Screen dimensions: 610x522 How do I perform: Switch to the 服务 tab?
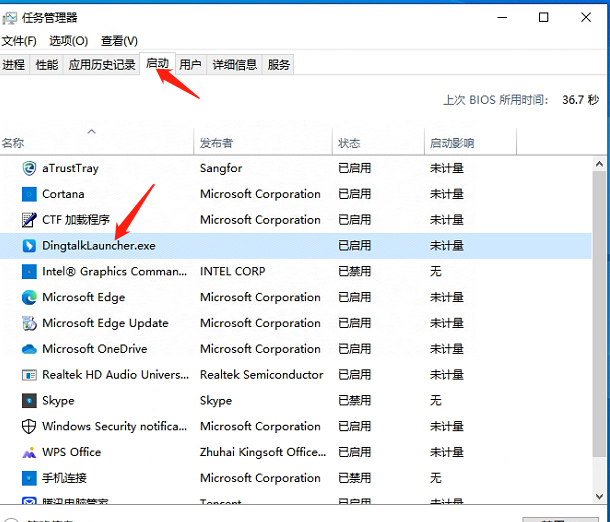(279, 65)
